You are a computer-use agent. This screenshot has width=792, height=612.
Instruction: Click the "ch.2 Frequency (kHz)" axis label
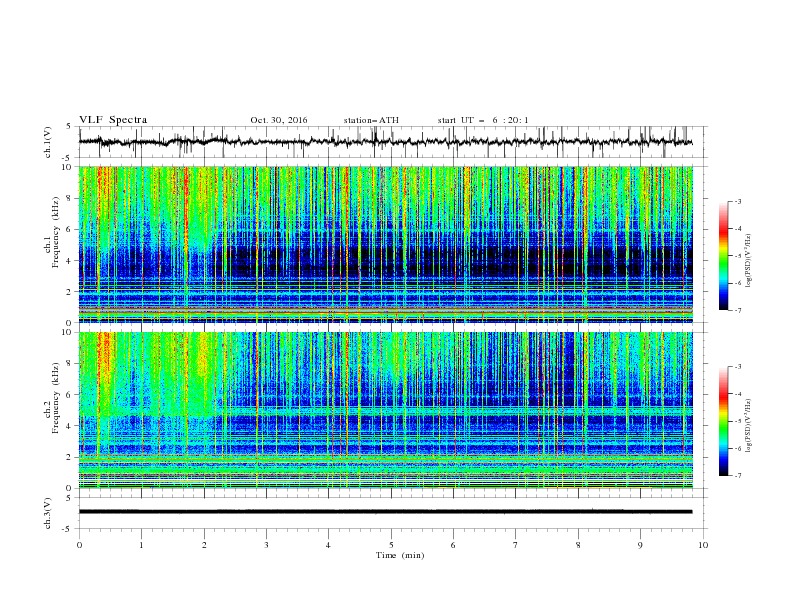coord(52,398)
